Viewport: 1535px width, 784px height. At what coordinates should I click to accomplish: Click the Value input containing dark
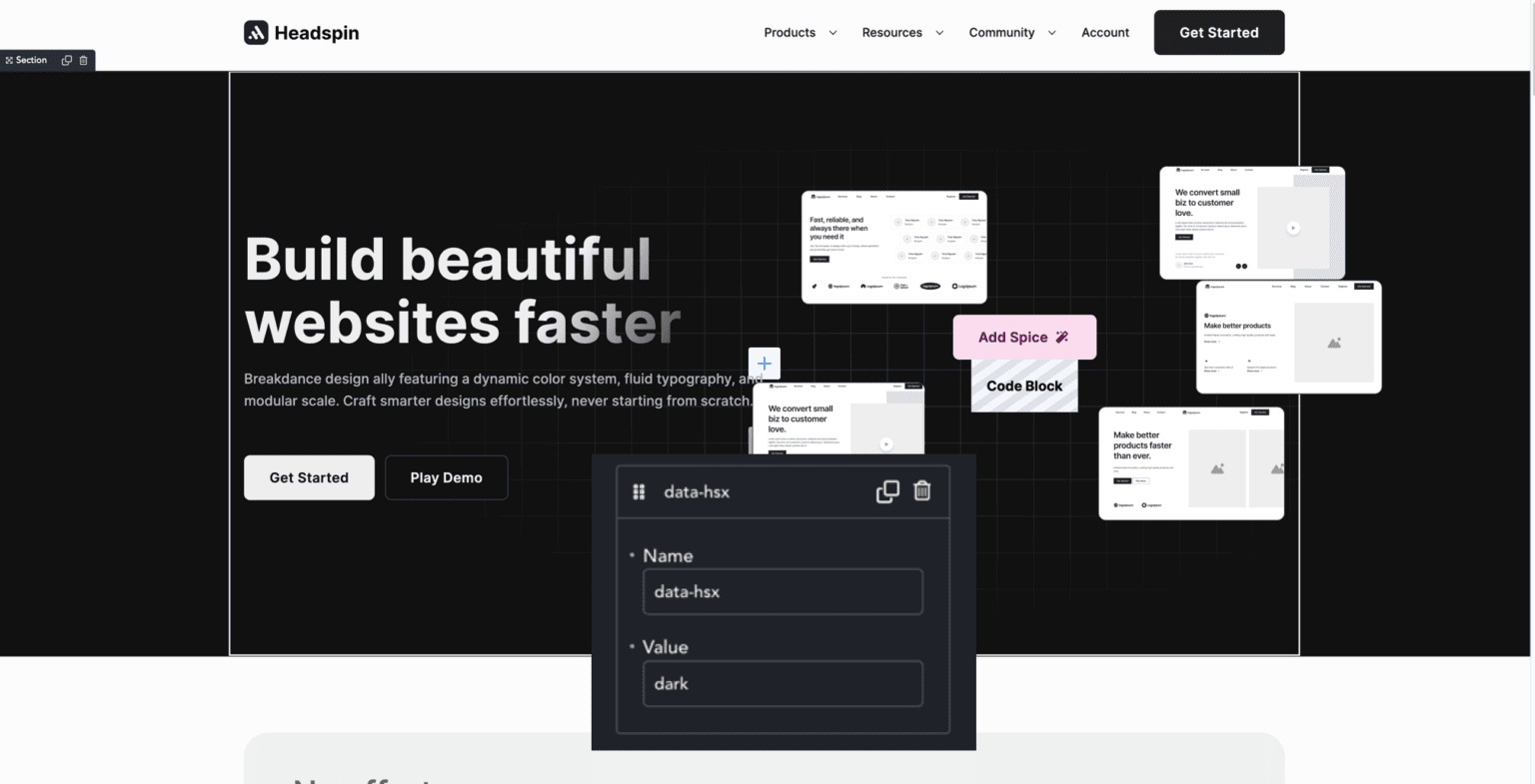click(x=782, y=684)
